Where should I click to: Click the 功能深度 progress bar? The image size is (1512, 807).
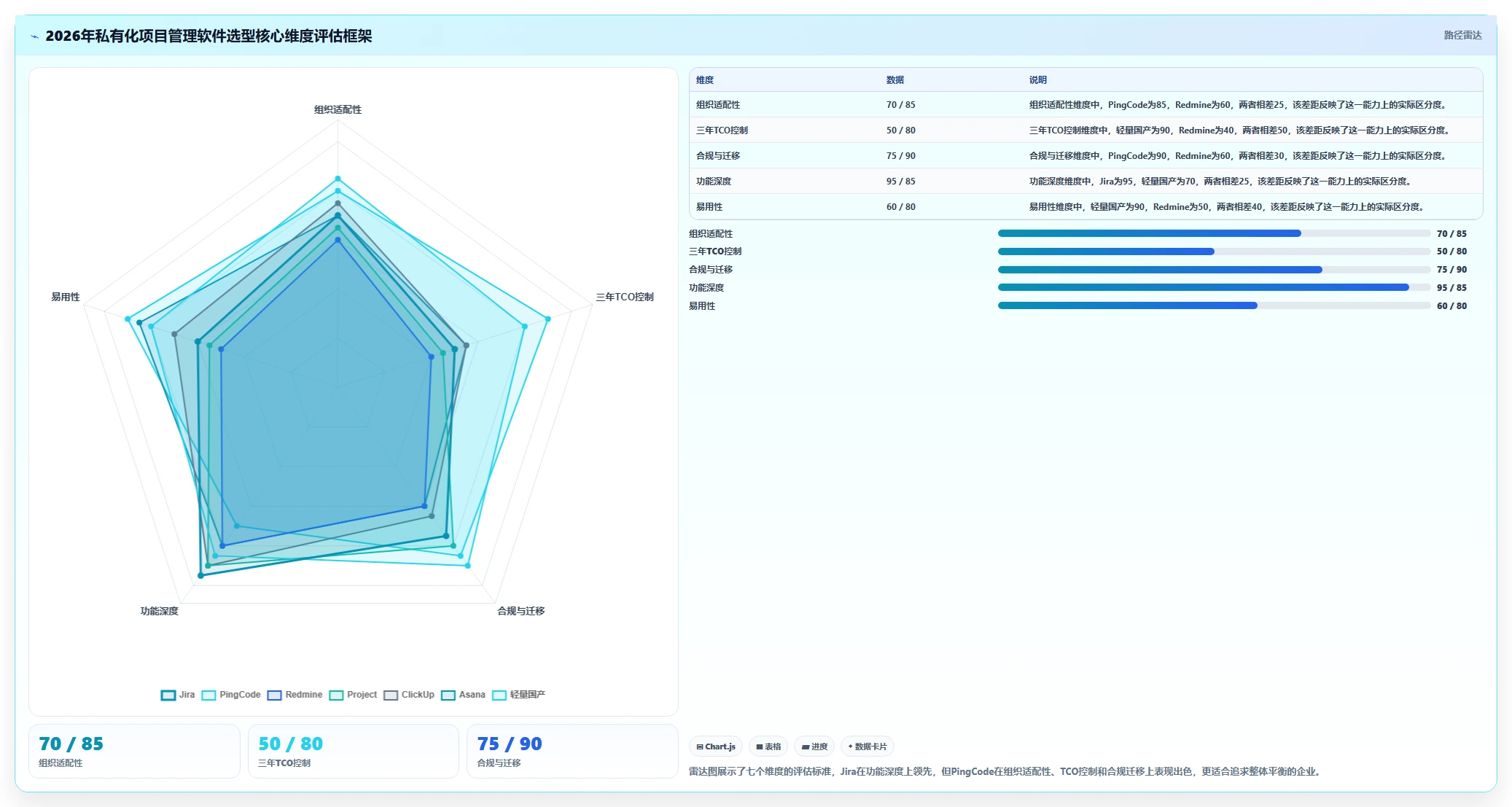coord(1214,287)
